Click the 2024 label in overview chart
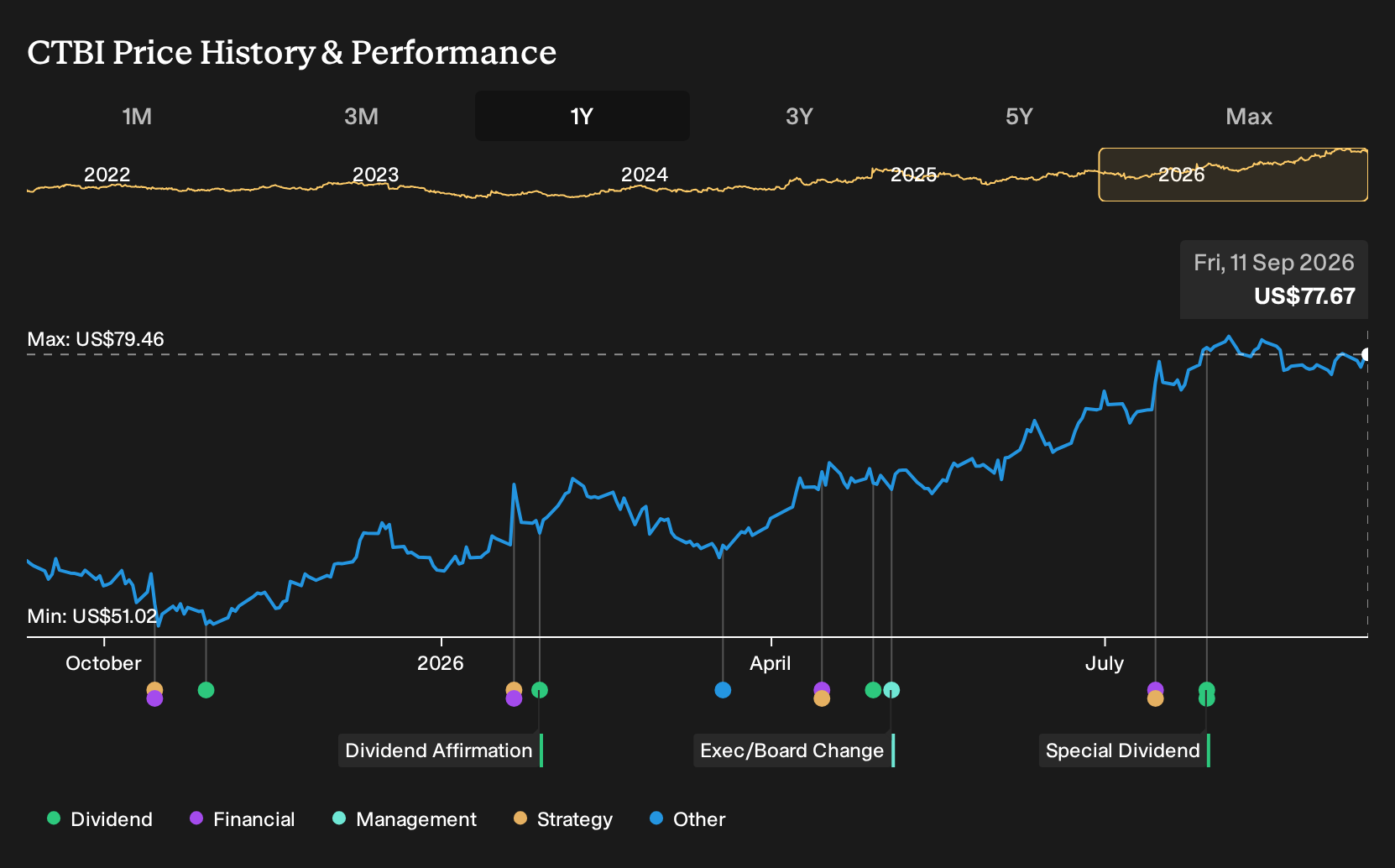This screenshot has height=868, width=1395. click(645, 175)
